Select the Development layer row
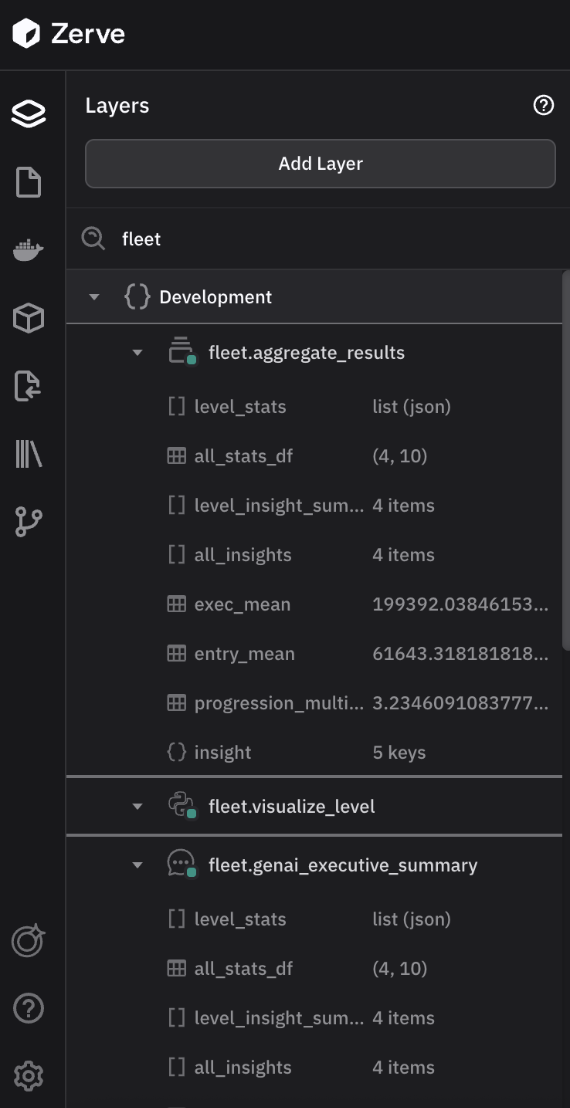This screenshot has height=1108, width=570. click(x=314, y=297)
